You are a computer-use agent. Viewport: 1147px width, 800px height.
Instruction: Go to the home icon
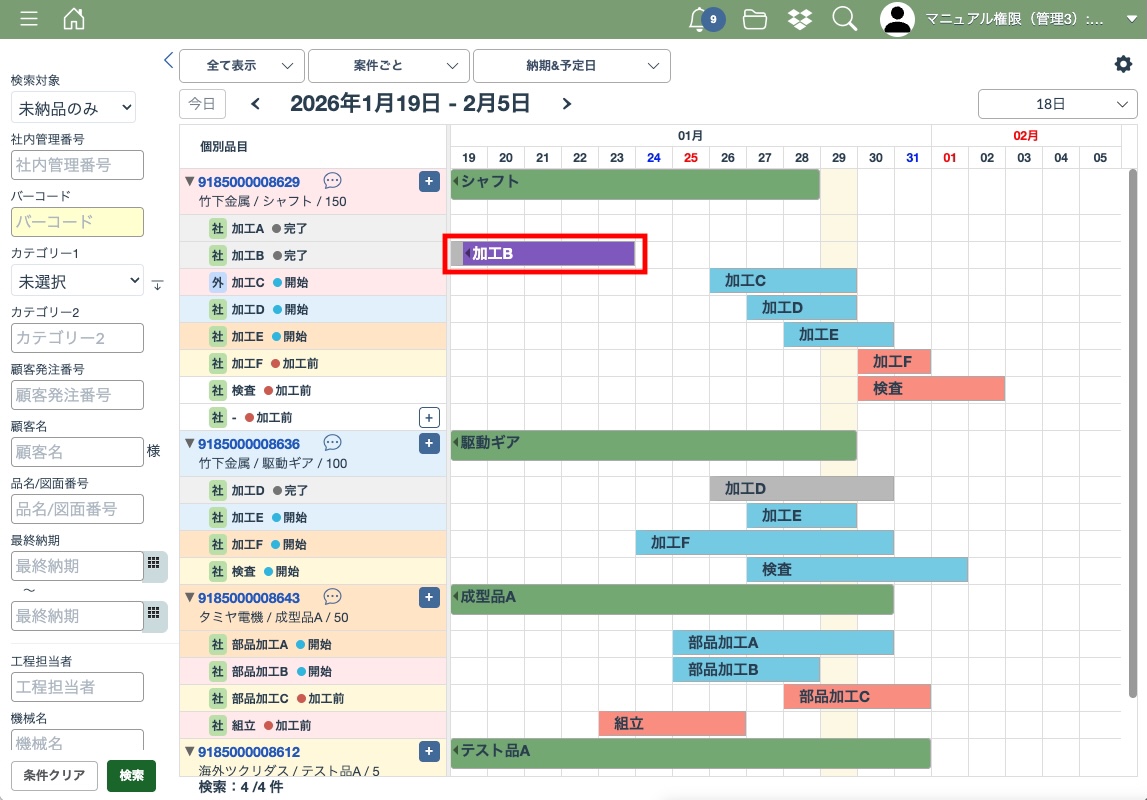pyautogui.click(x=74, y=19)
